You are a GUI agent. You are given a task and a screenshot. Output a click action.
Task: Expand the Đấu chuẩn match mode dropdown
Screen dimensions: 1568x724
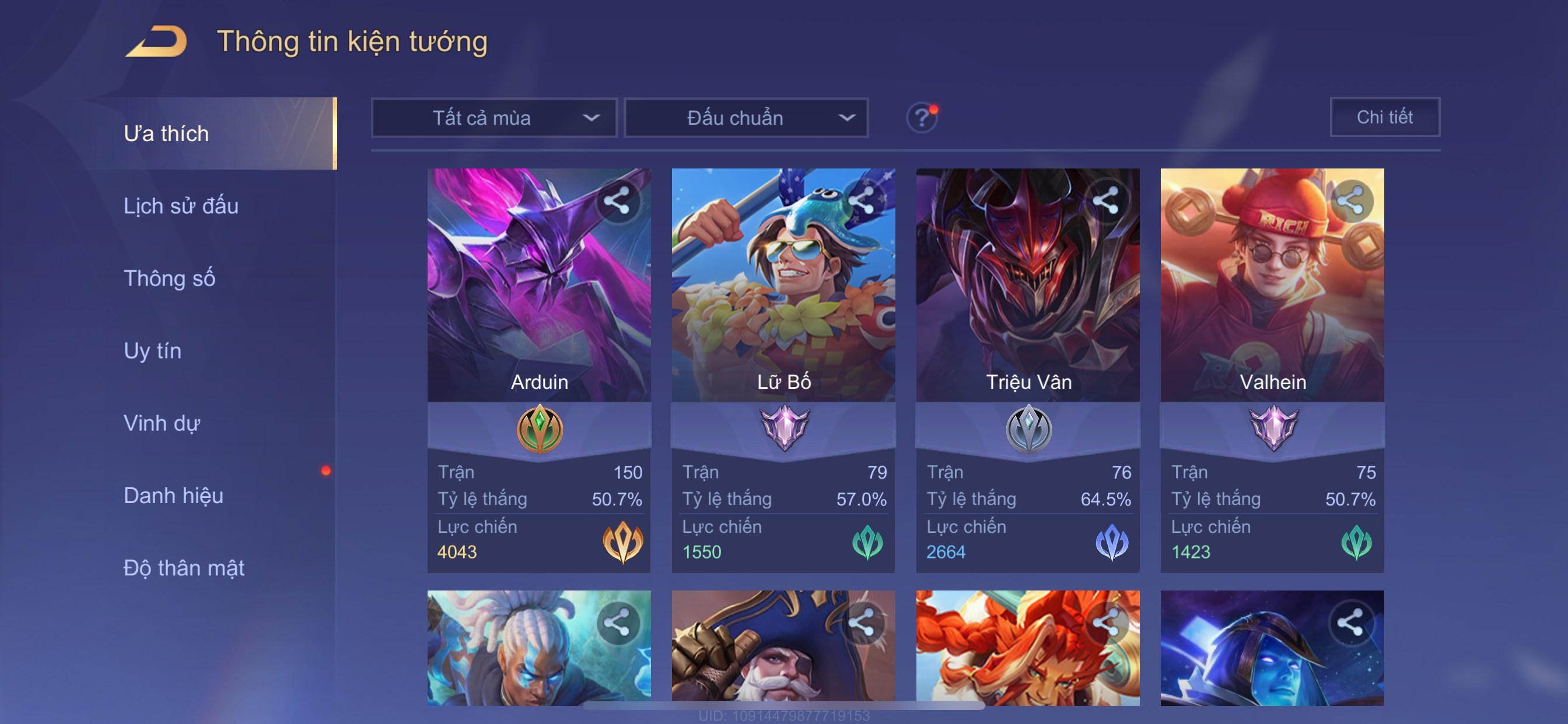(x=746, y=117)
